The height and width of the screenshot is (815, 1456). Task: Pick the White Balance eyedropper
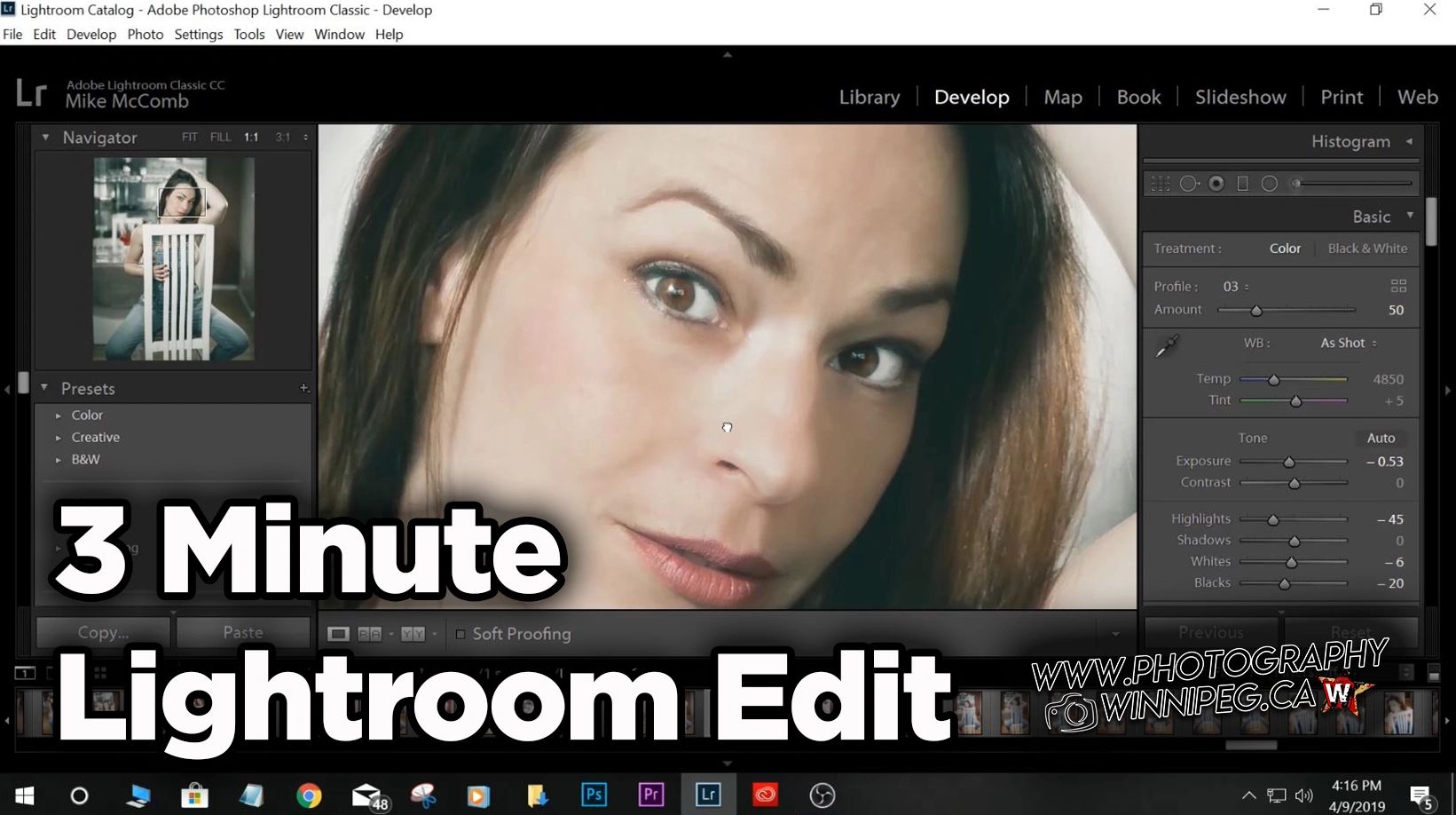pyautogui.click(x=1167, y=346)
